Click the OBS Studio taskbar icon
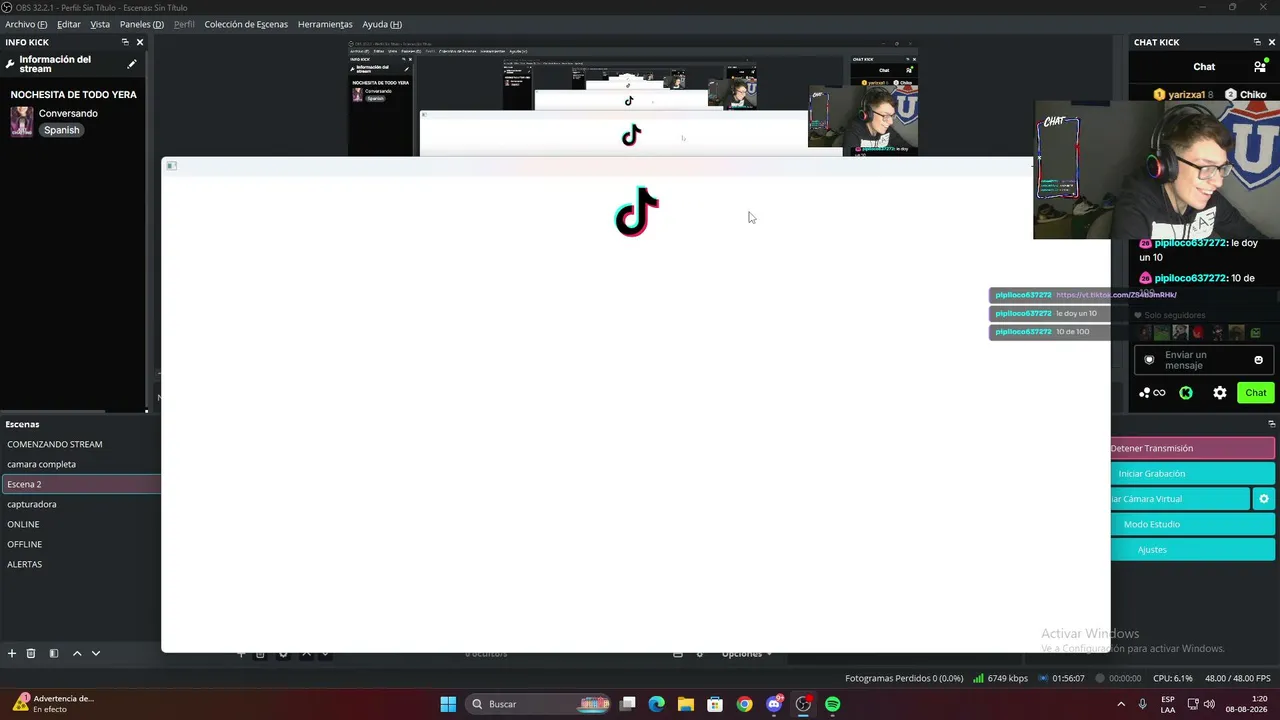The height and width of the screenshot is (720, 1280). tap(803, 704)
